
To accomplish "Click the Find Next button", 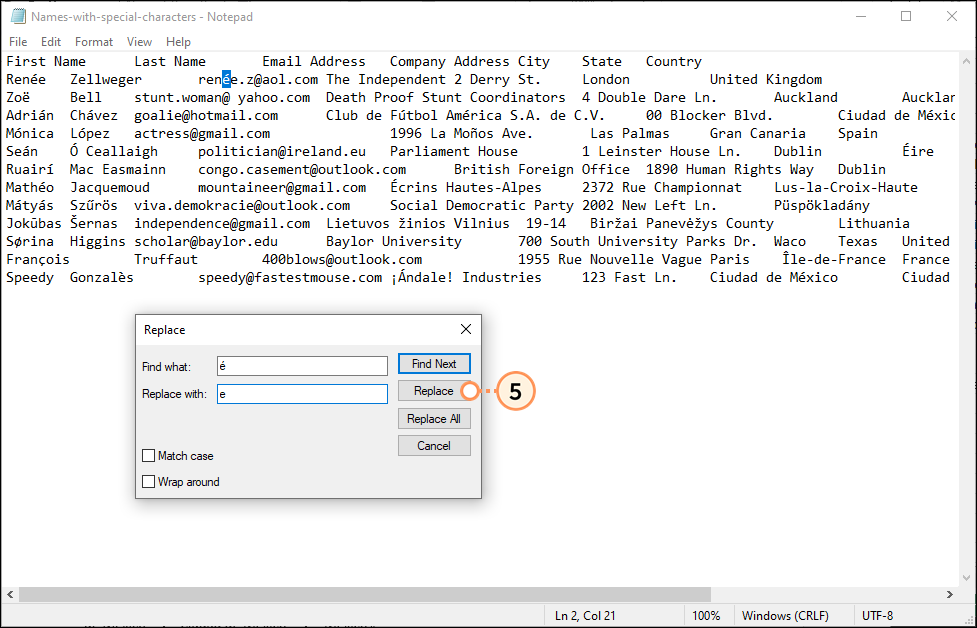I will point(434,364).
